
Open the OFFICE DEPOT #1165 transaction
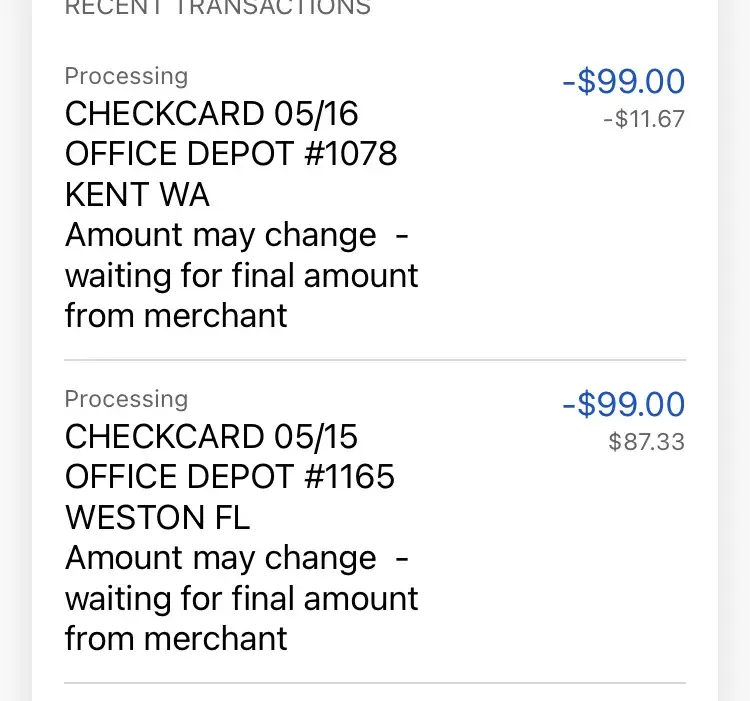(230, 477)
